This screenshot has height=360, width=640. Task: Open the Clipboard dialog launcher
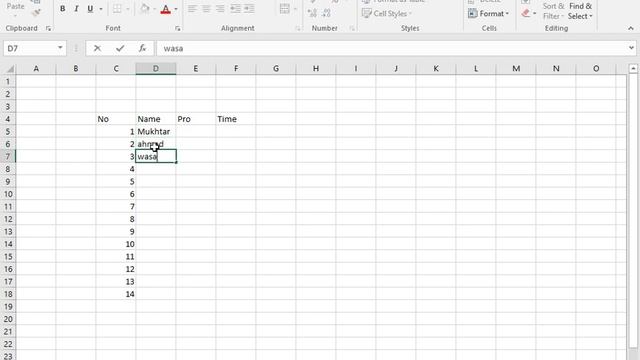point(49,28)
